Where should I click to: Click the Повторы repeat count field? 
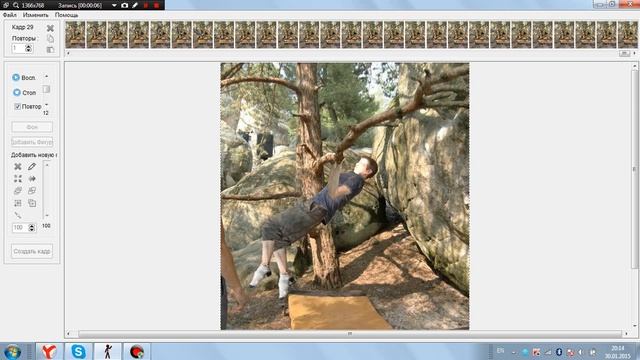pos(18,49)
